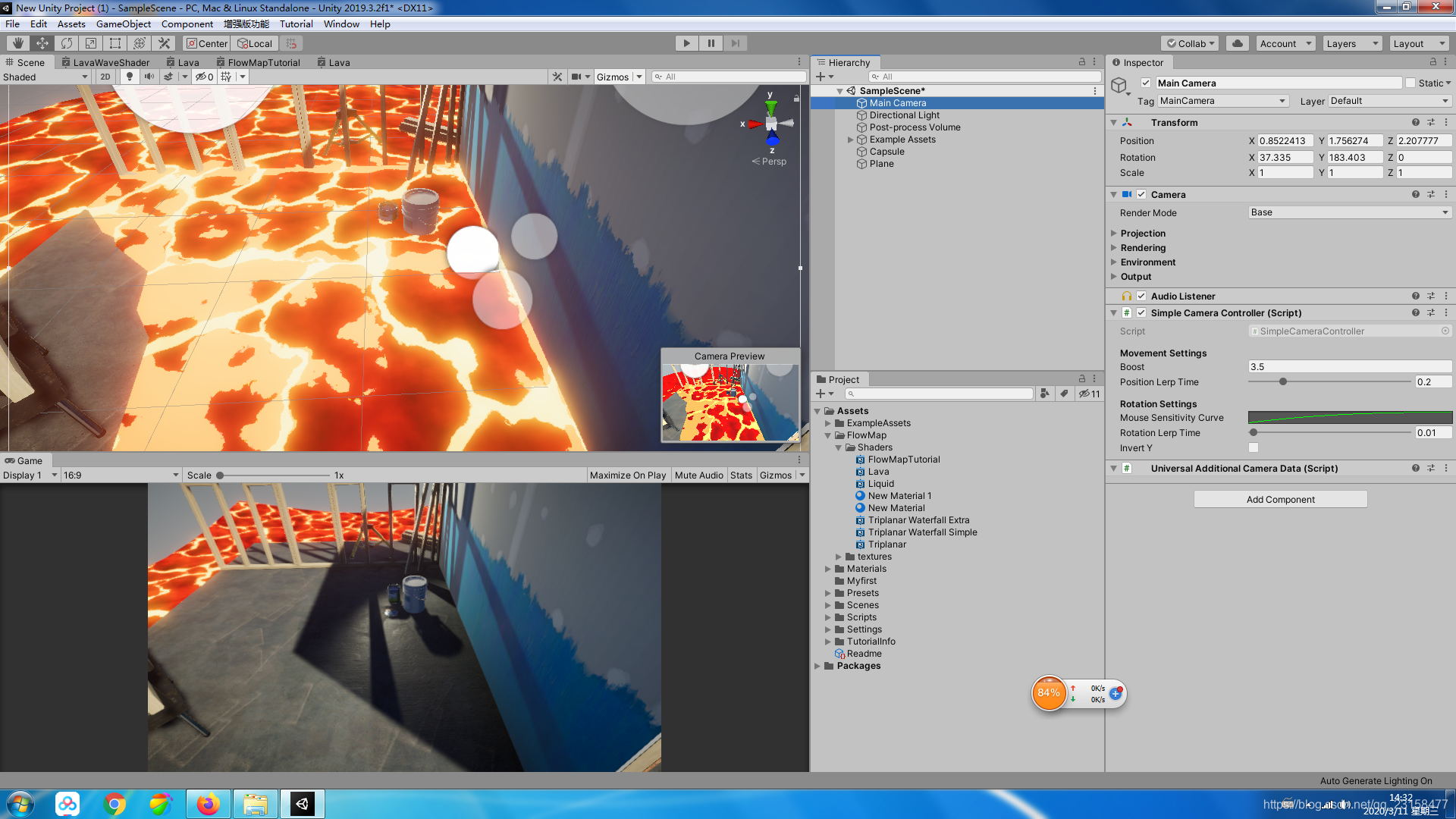
Task: Click Maximize On Play button
Action: (628, 475)
